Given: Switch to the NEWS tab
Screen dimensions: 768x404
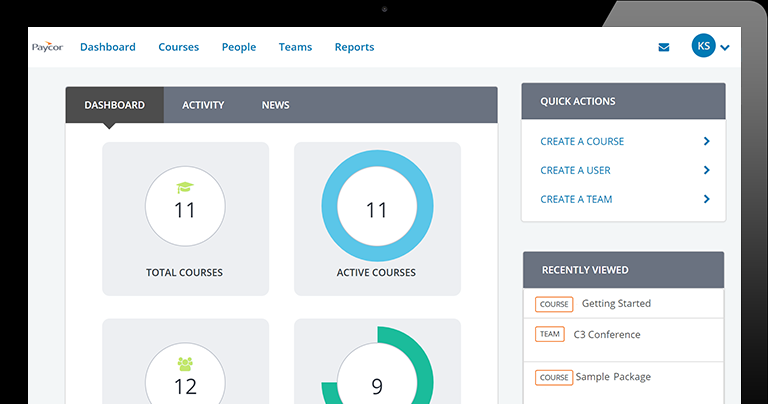Looking at the screenshot, I should tap(275, 105).
